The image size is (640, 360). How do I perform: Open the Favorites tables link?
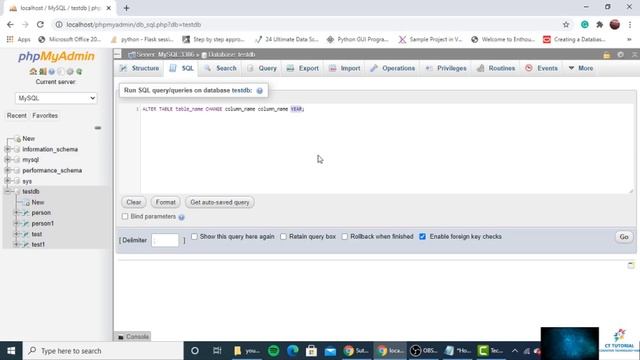coord(45,116)
